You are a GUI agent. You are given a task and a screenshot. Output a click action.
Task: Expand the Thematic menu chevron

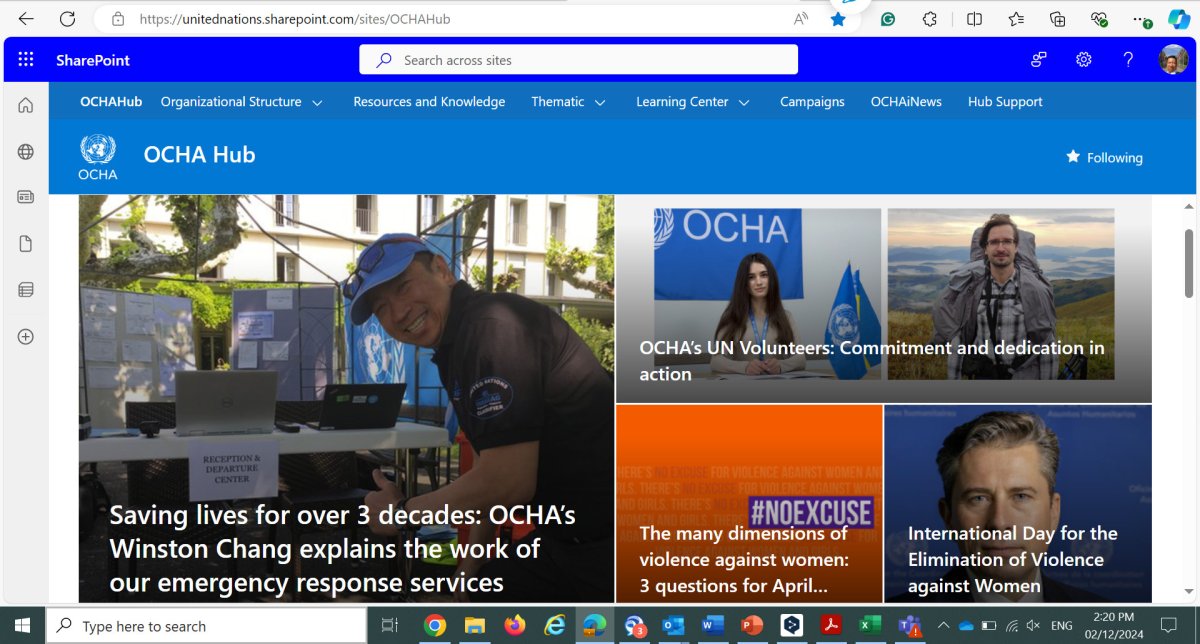[600, 102]
